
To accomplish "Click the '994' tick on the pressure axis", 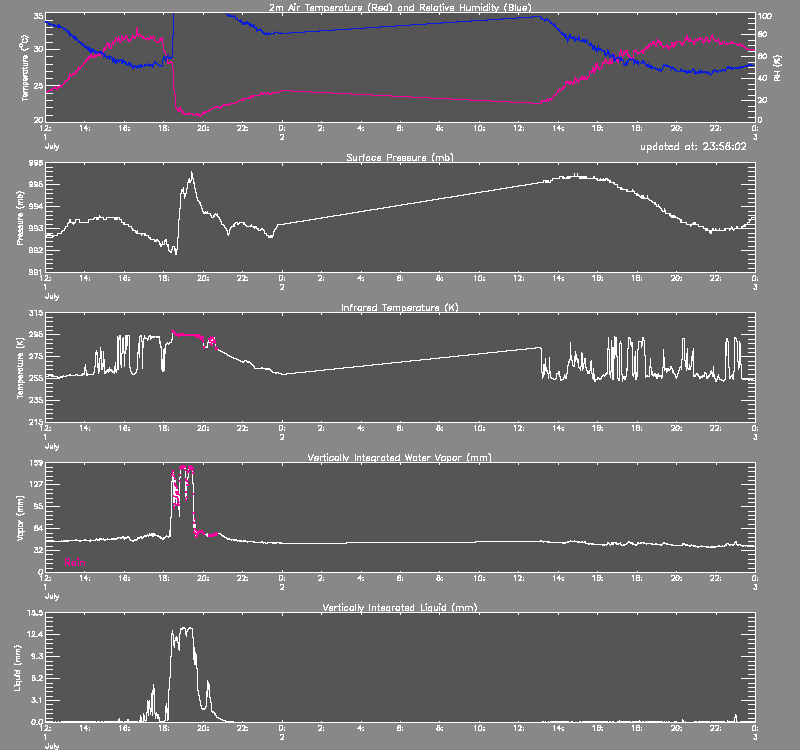I will (37, 207).
